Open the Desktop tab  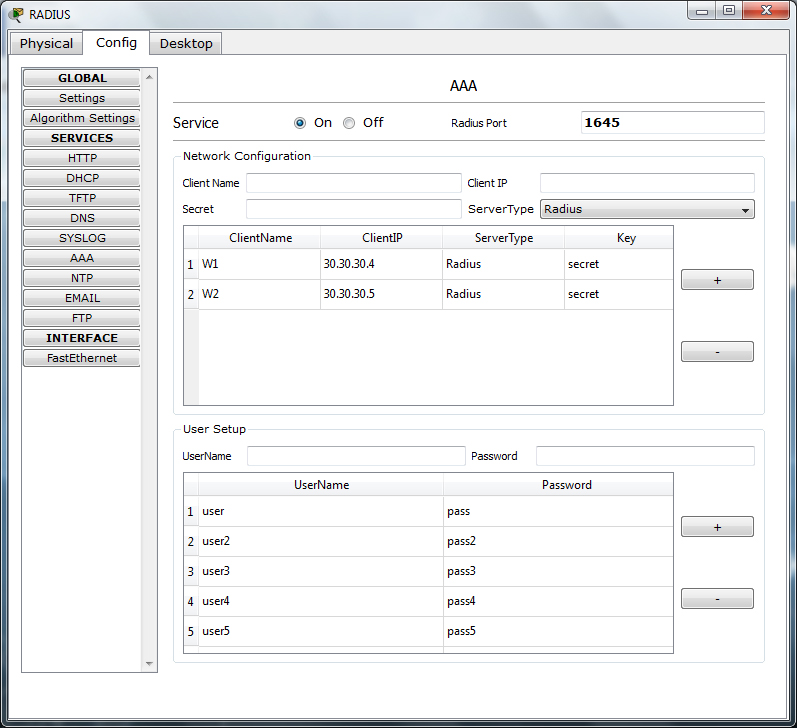[x=186, y=44]
